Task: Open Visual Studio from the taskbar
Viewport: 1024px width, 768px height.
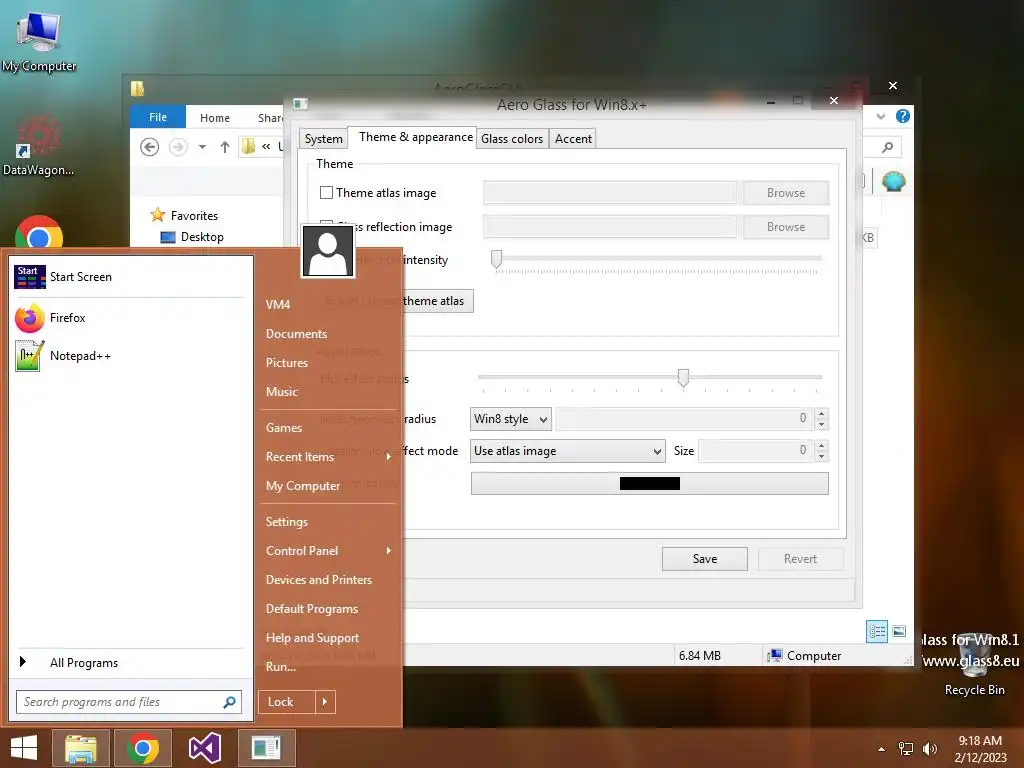Action: [x=204, y=748]
